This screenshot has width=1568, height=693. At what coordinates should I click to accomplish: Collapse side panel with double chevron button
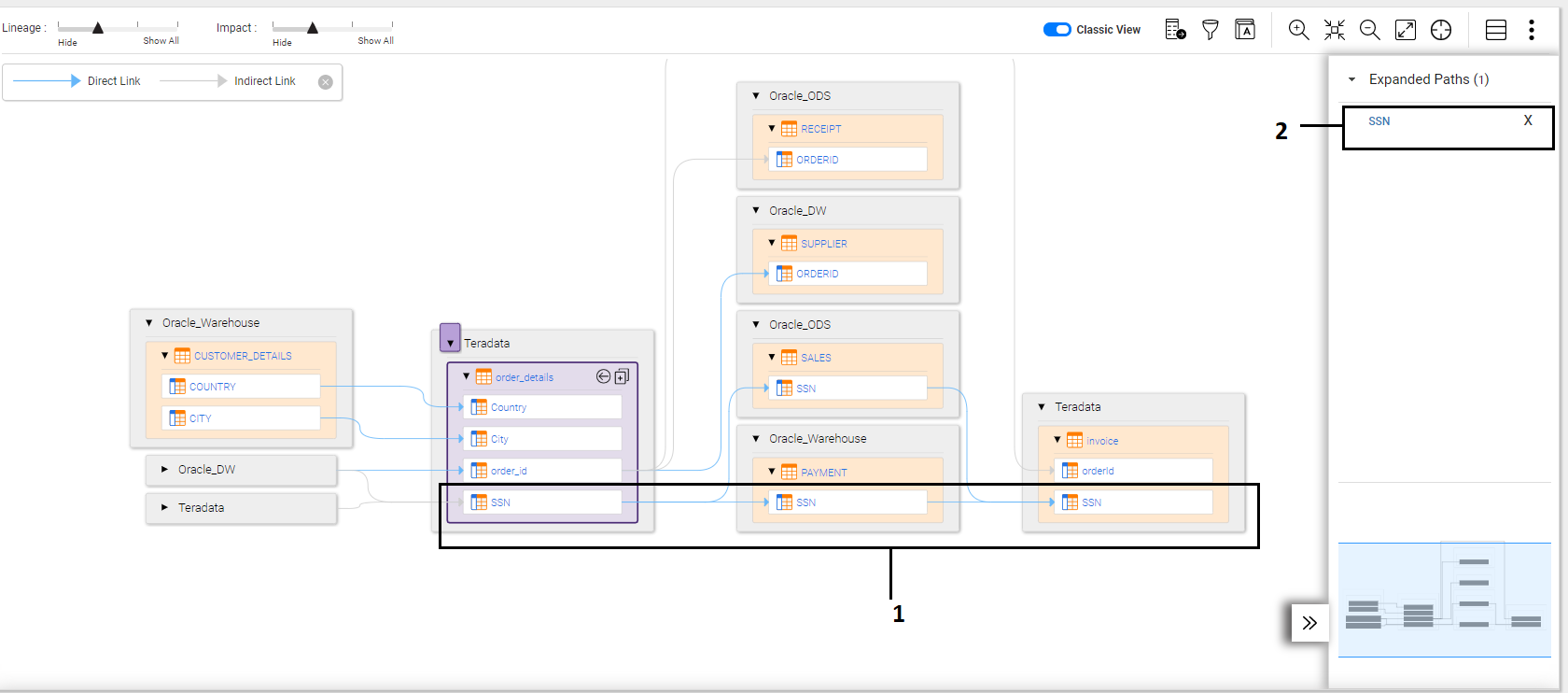[1309, 623]
